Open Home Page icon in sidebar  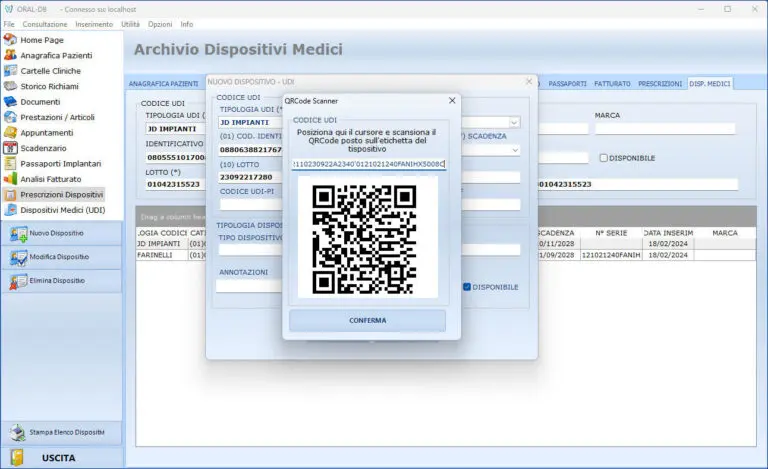coord(10,40)
